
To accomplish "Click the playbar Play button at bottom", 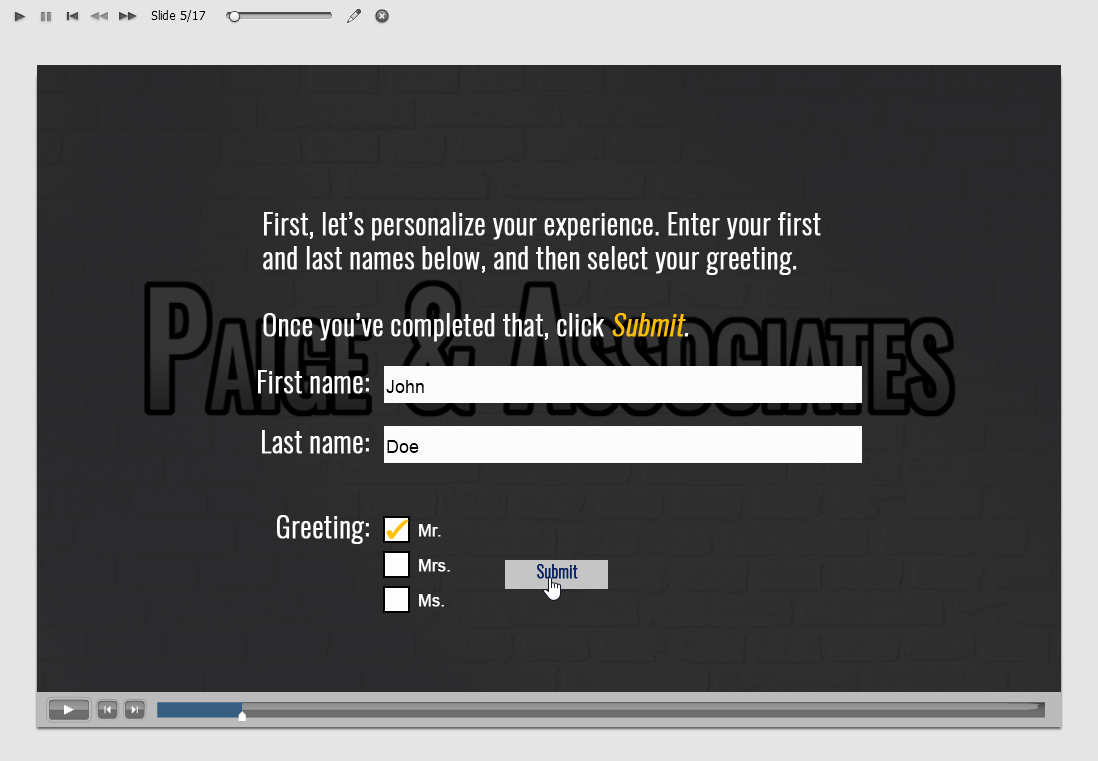I will [68, 710].
